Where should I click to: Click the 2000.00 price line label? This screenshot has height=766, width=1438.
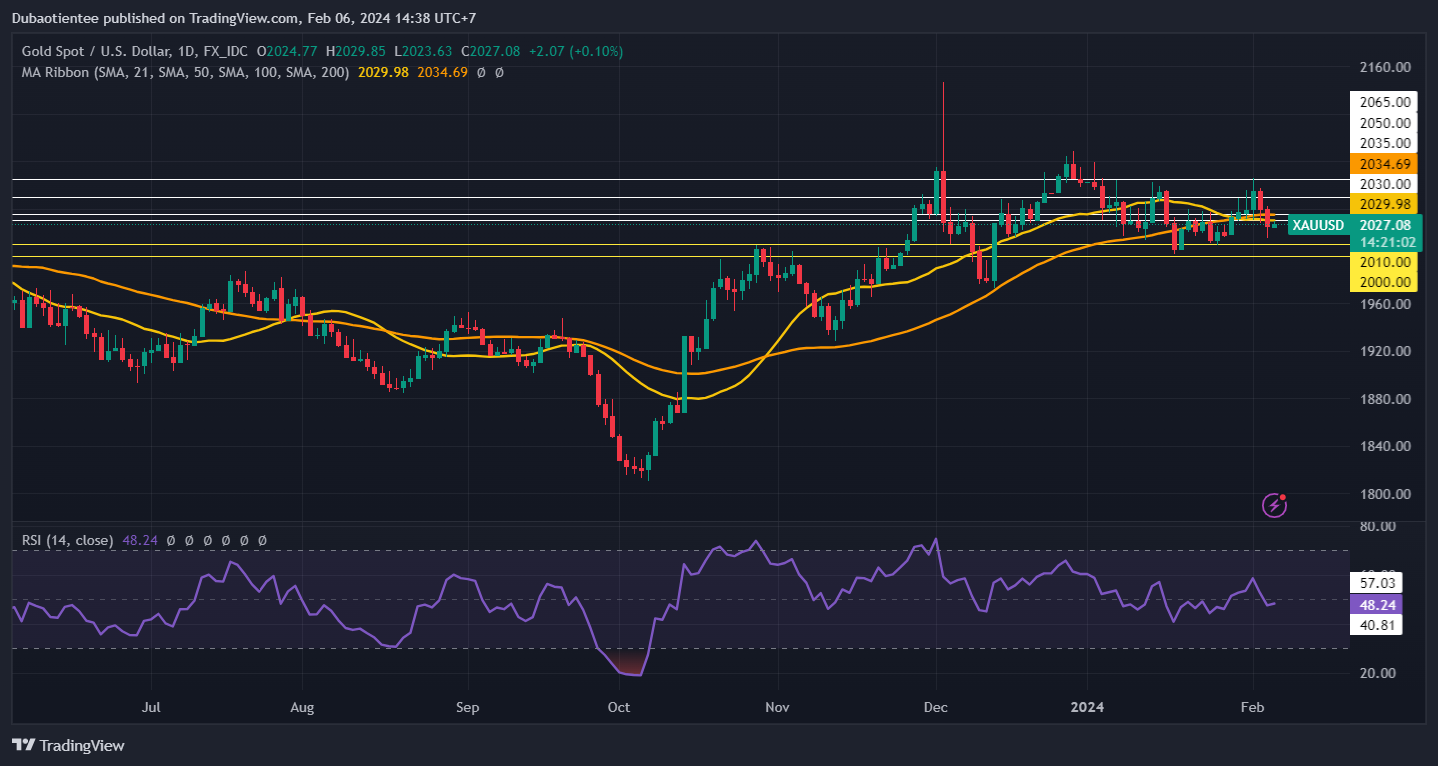[x=1384, y=282]
